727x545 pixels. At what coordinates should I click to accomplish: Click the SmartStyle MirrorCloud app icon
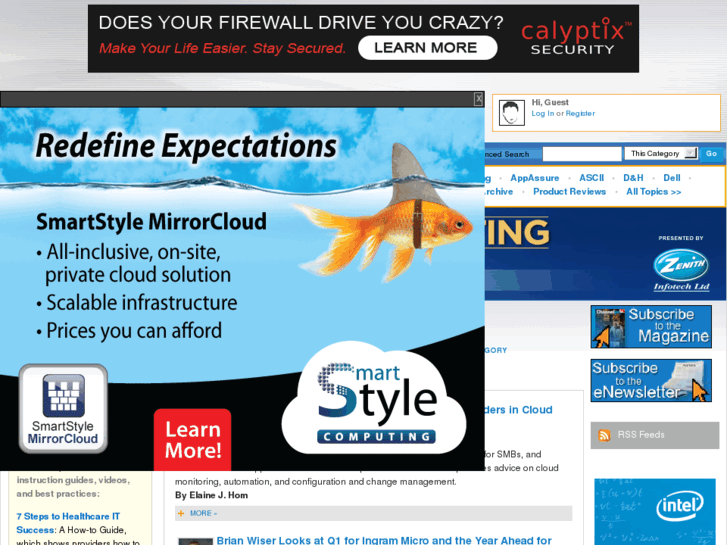point(63,409)
